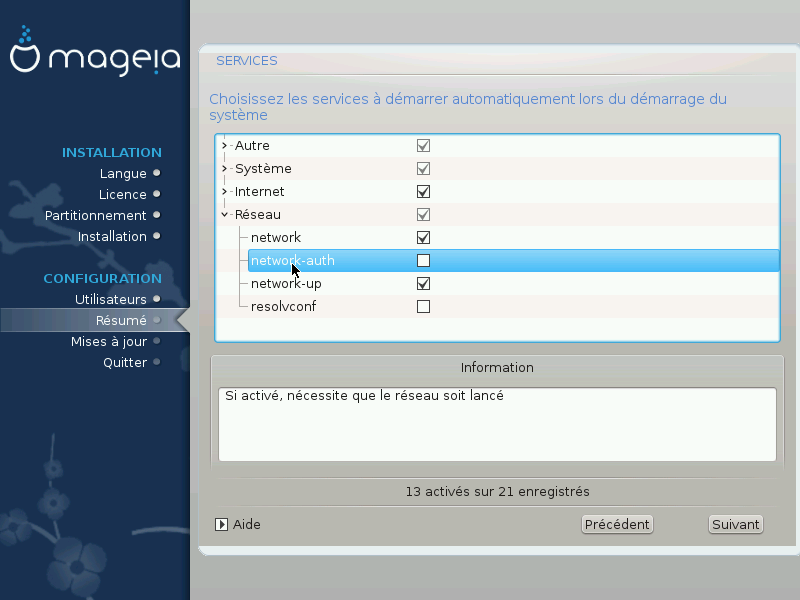This screenshot has width=800, height=600.
Task: Go back with the Précédent button
Action: (617, 524)
